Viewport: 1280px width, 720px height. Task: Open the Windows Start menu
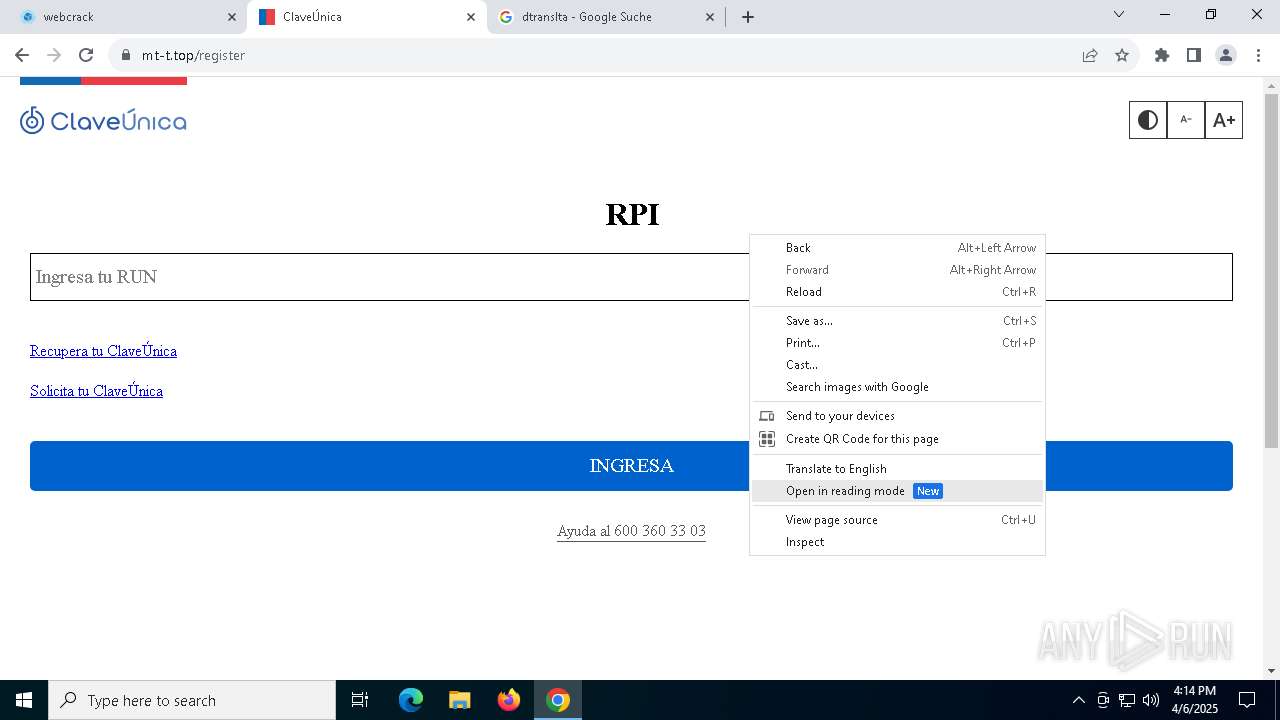coord(24,700)
